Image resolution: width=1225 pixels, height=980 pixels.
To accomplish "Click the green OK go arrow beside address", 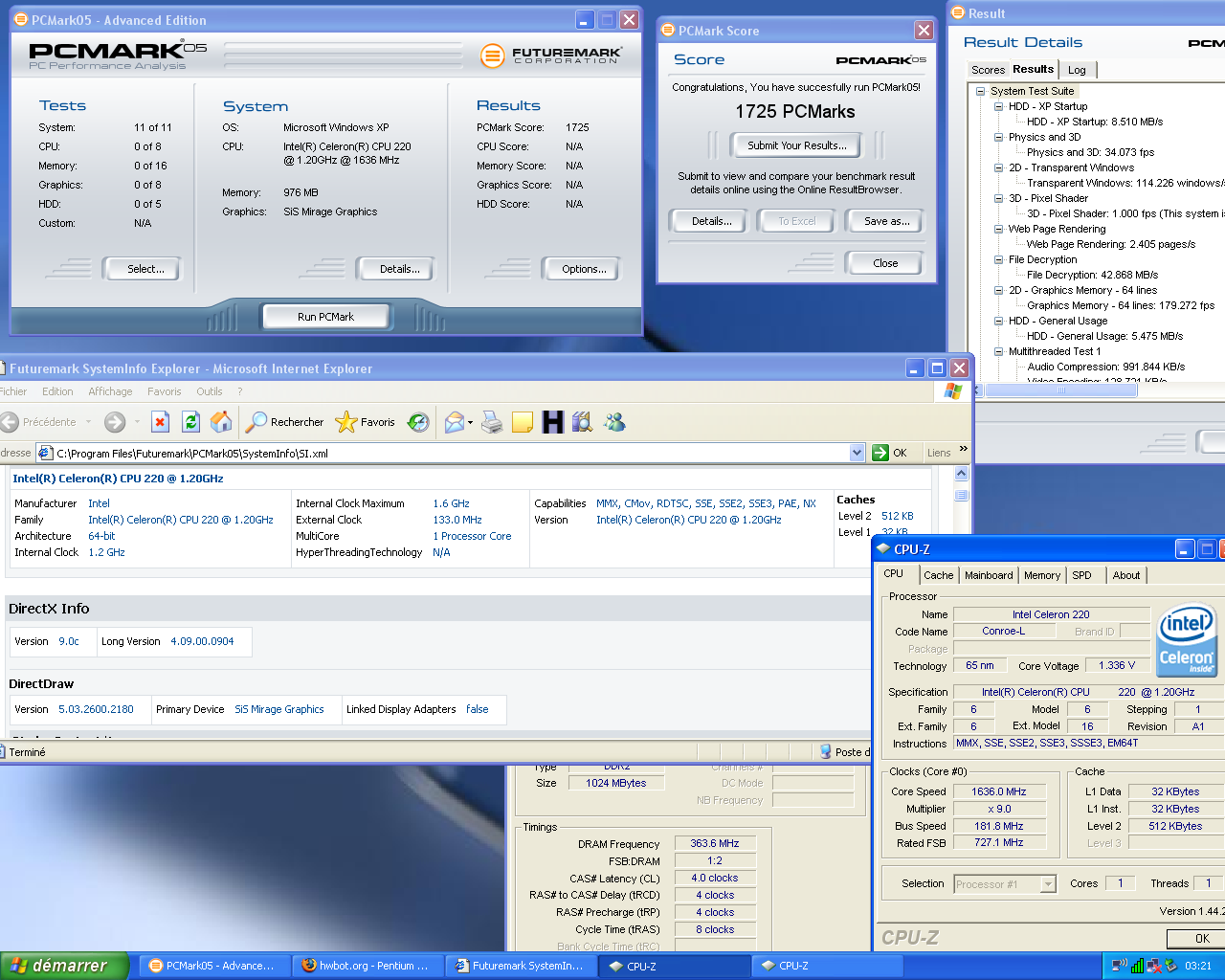I will [880, 453].
